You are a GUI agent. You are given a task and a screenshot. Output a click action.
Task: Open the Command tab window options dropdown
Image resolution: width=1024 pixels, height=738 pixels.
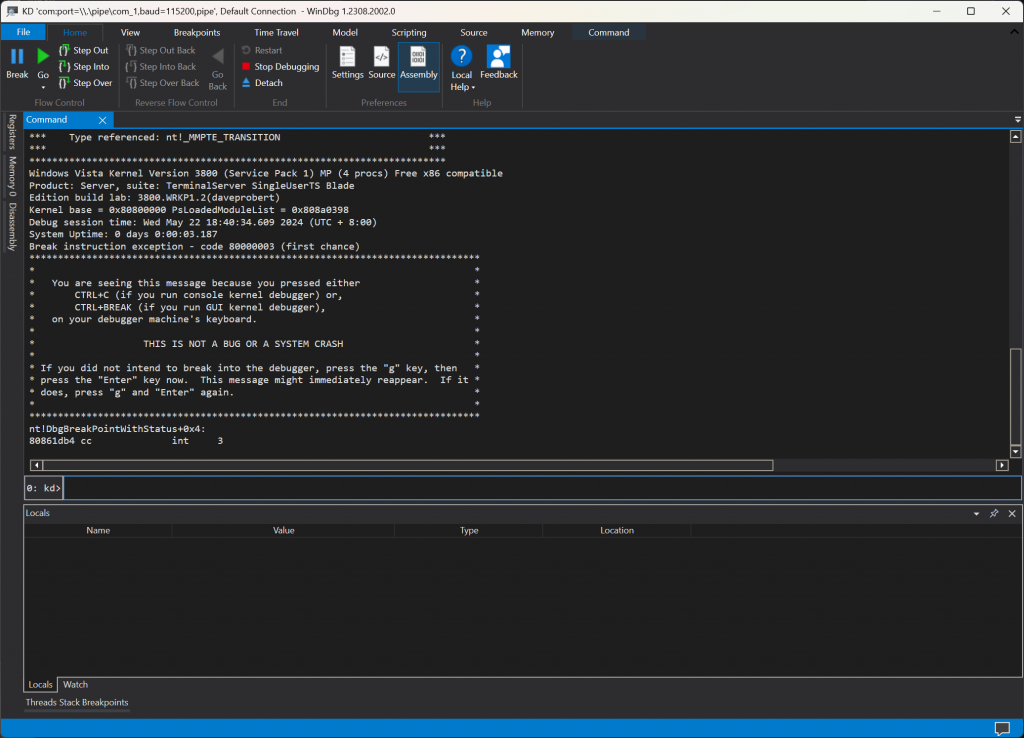(x=1017, y=120)
